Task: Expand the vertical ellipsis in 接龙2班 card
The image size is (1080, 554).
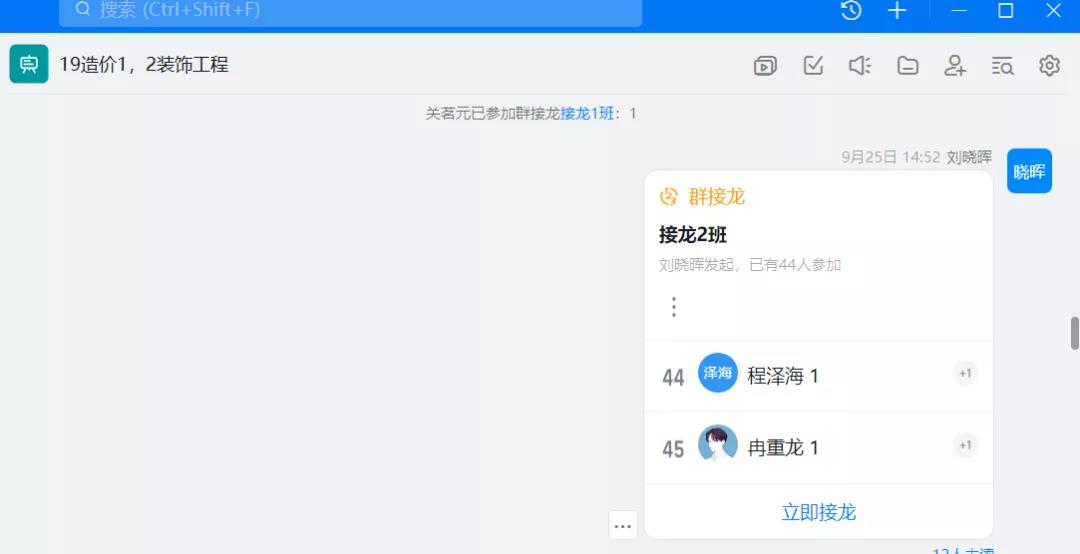Action: click(674, 307)
